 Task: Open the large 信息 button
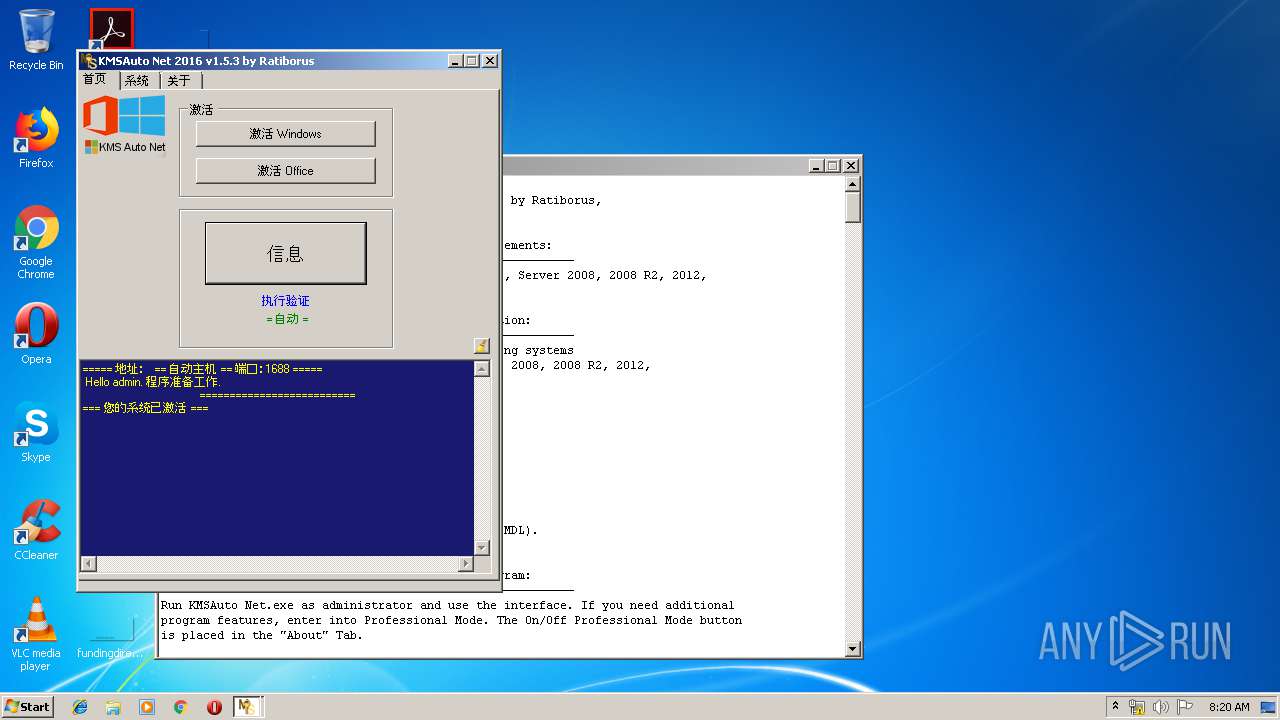[285, 253]
